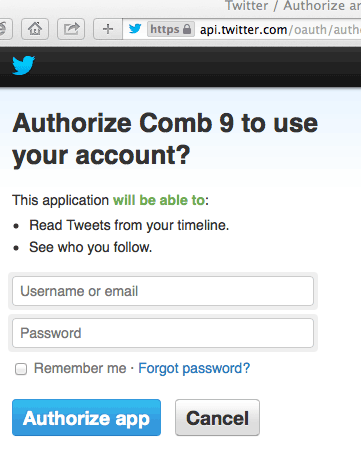Open the Share menu icon

pyautogui.click(x=71, y=29)
